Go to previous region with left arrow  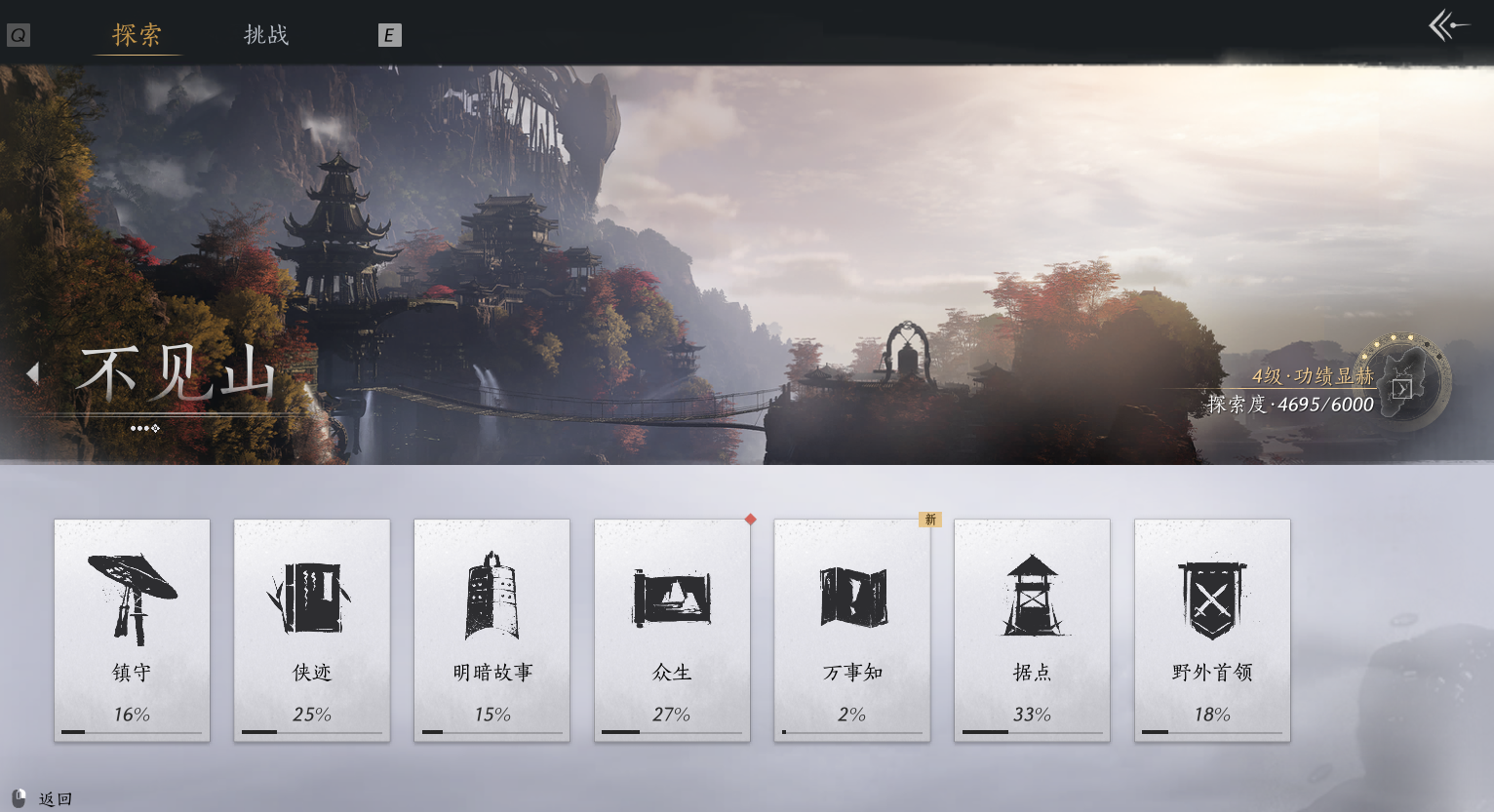pyautogui.click(x=32, y=373)
